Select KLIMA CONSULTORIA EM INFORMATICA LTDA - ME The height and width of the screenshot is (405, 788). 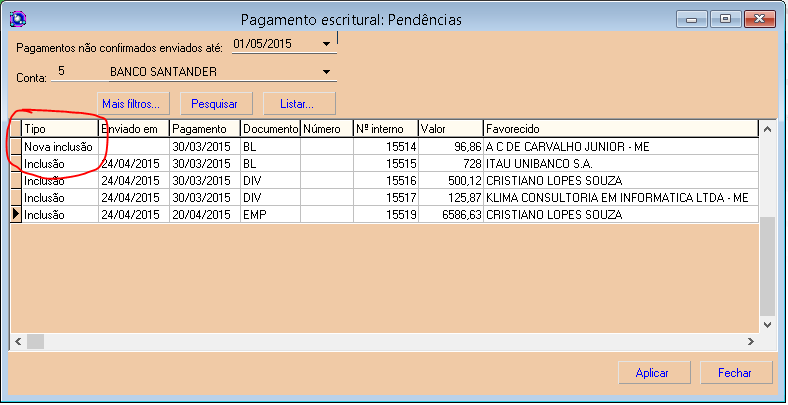[621, 197]
